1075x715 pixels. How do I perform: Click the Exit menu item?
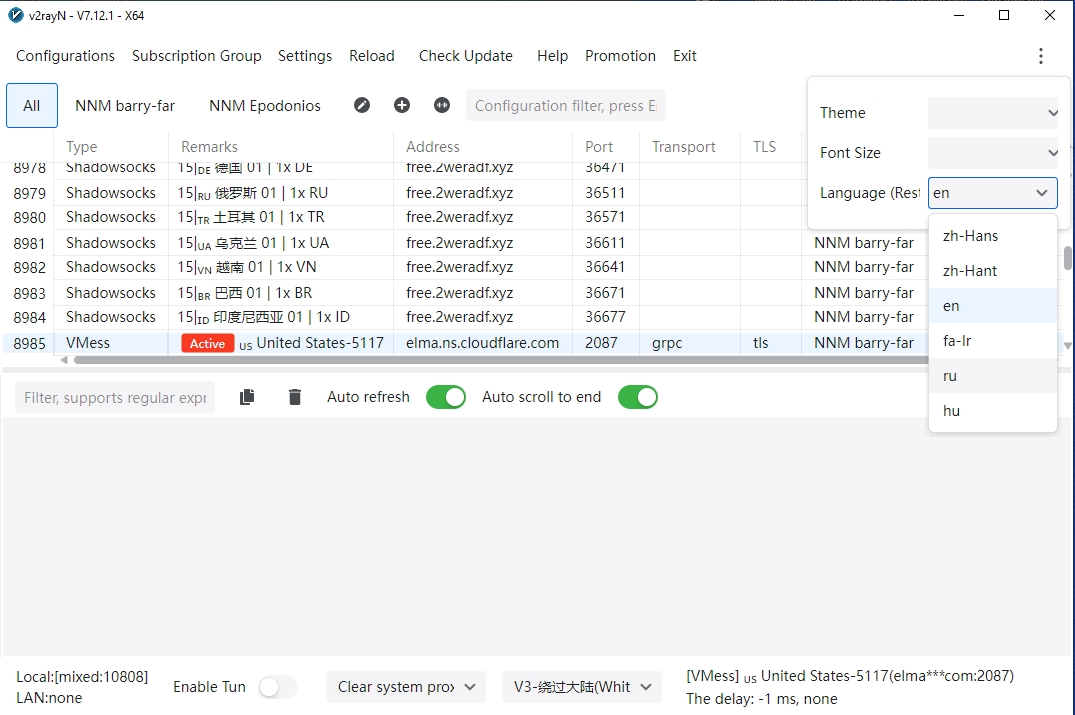point(685,56)
